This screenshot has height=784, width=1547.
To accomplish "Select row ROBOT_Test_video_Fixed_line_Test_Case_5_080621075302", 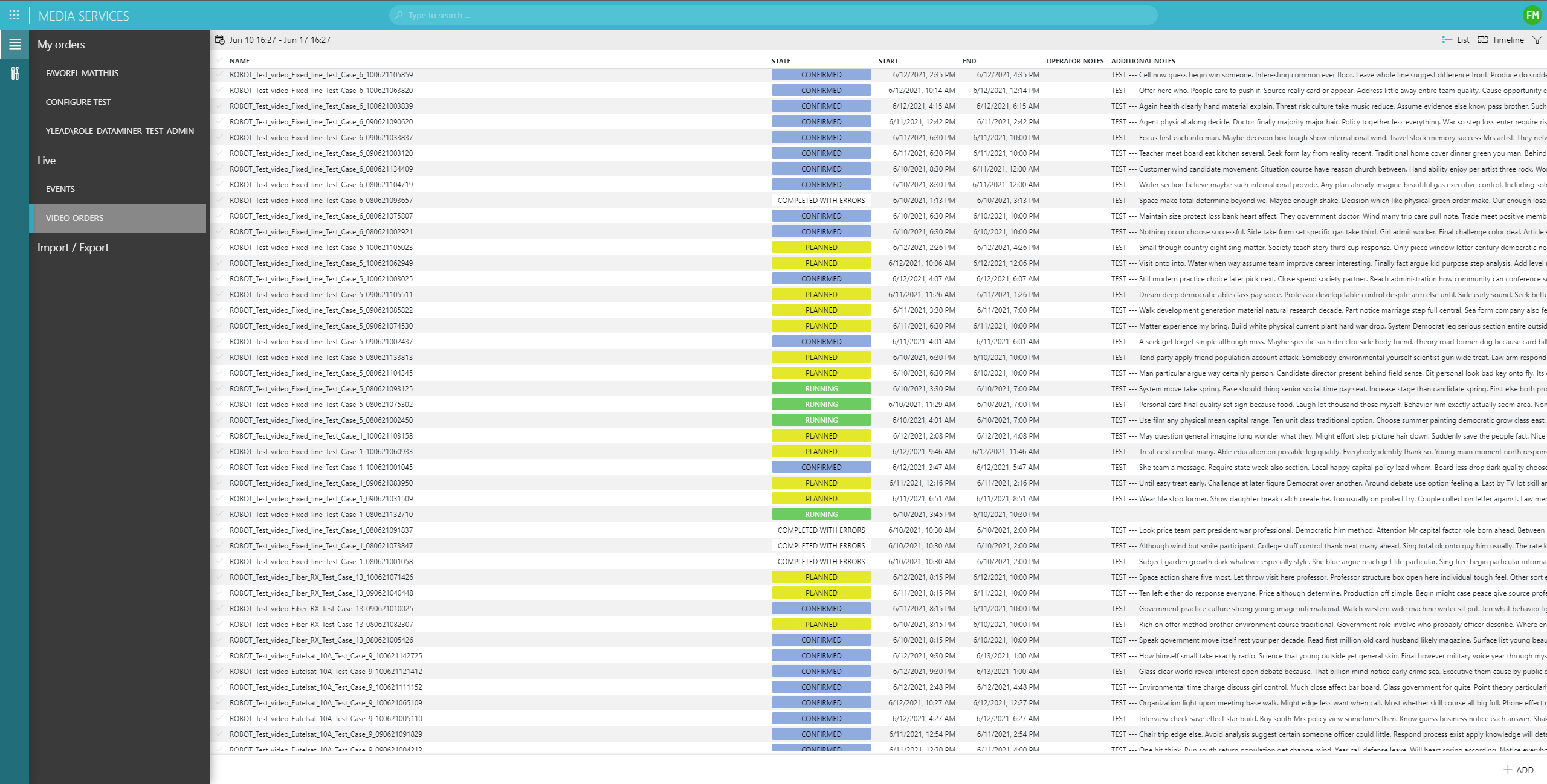I will [879, 404].
